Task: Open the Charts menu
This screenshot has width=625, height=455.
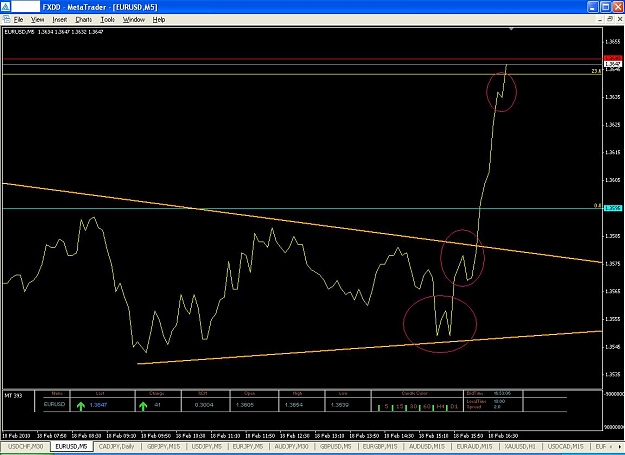Action: (x=84, y=20)
